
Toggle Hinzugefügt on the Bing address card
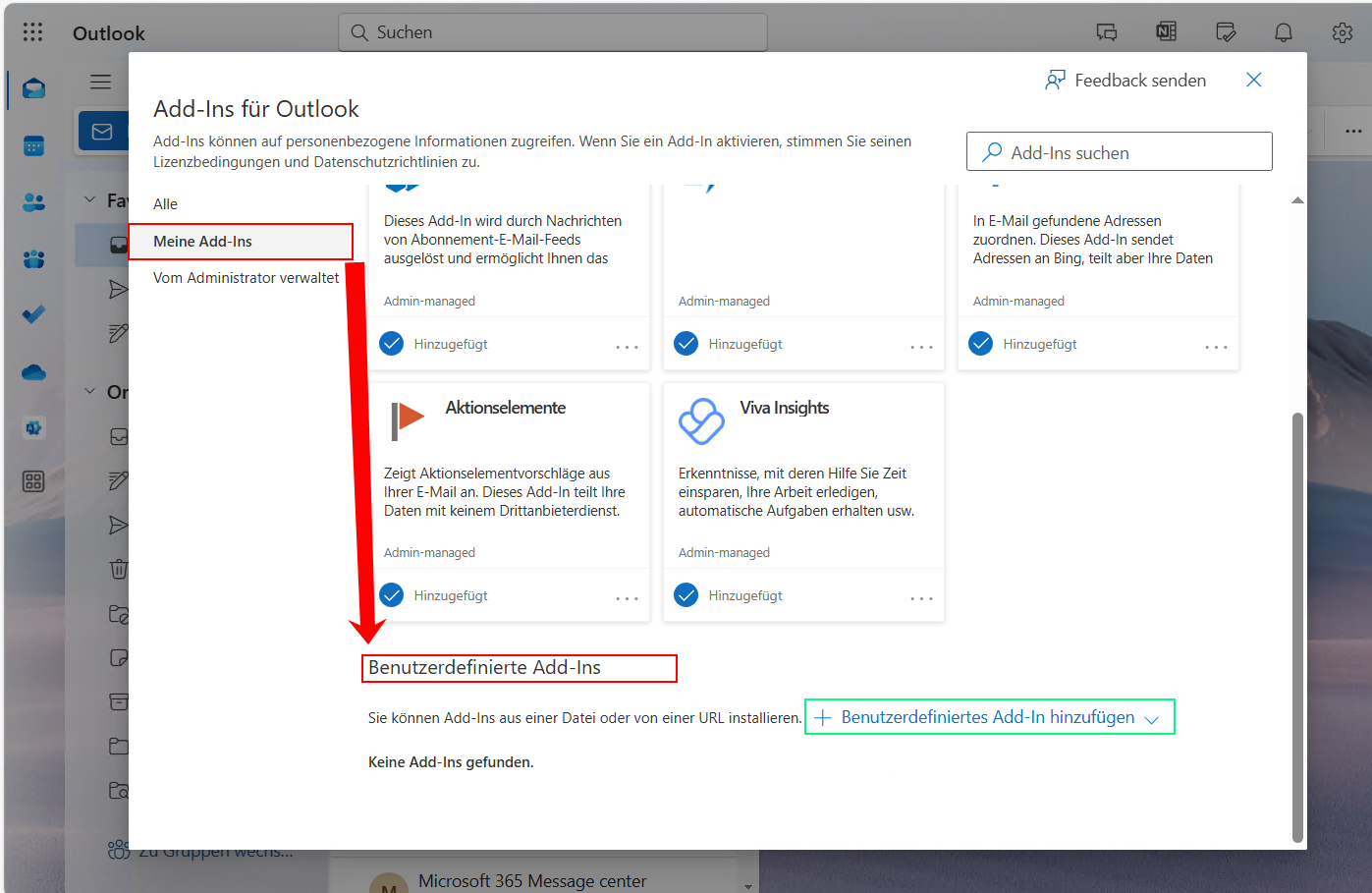click(x=981, y=344)
